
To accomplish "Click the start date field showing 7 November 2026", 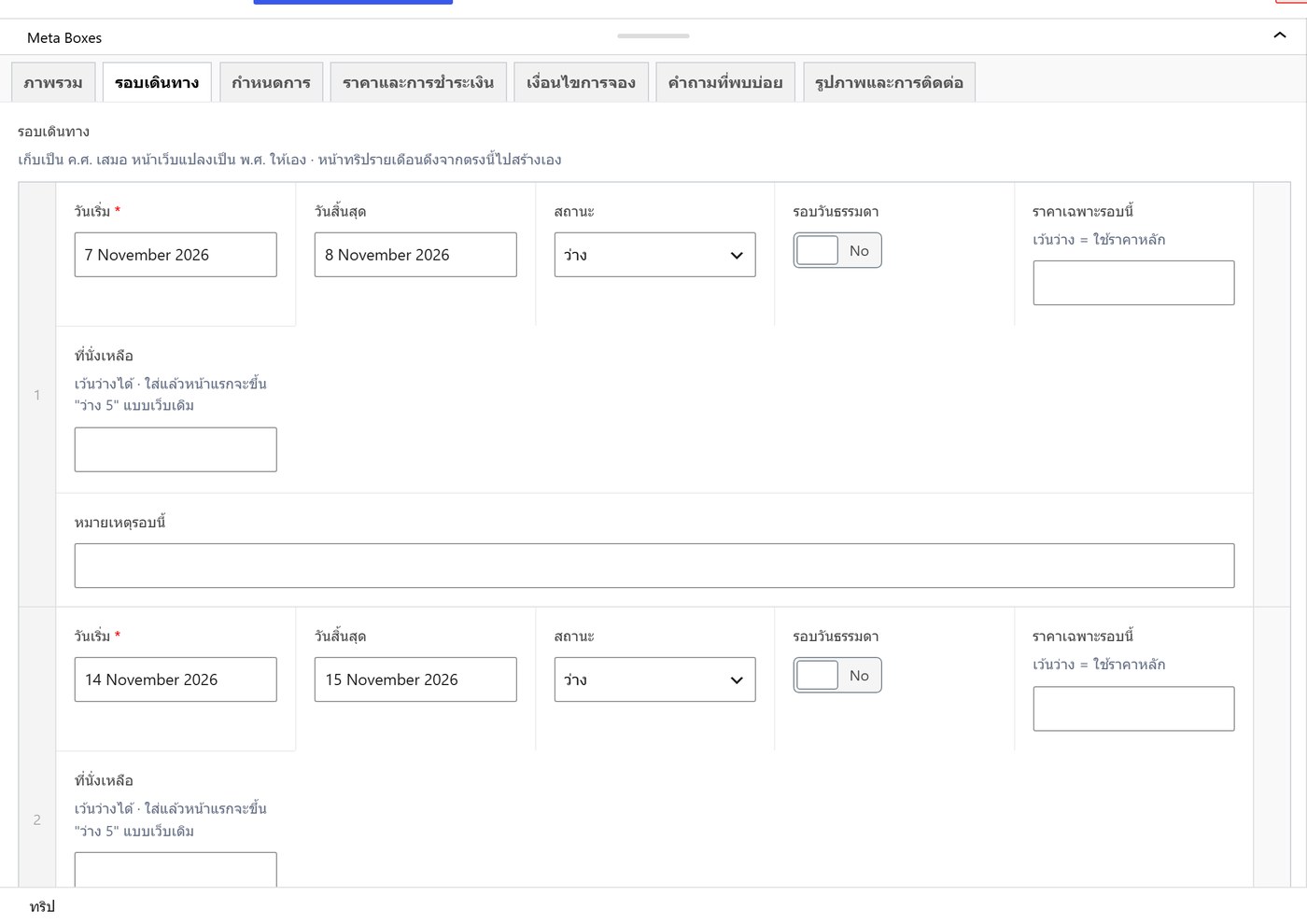I will 176,255.
